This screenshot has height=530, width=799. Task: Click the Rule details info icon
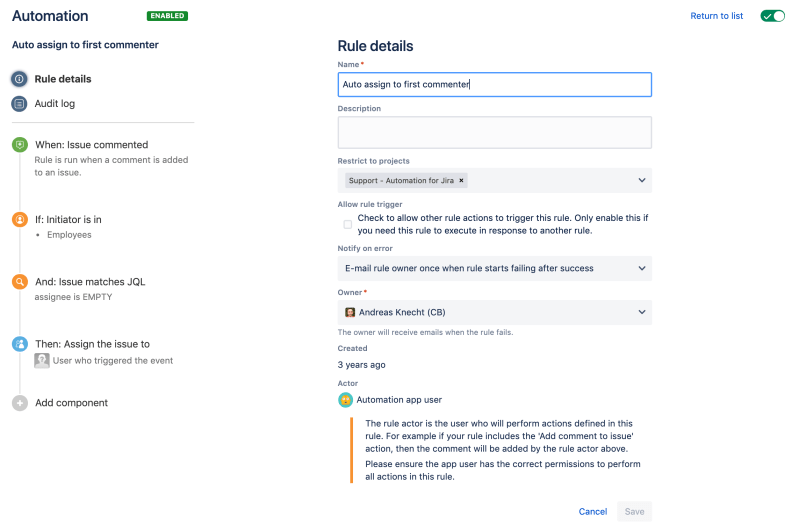click(19, 79)
